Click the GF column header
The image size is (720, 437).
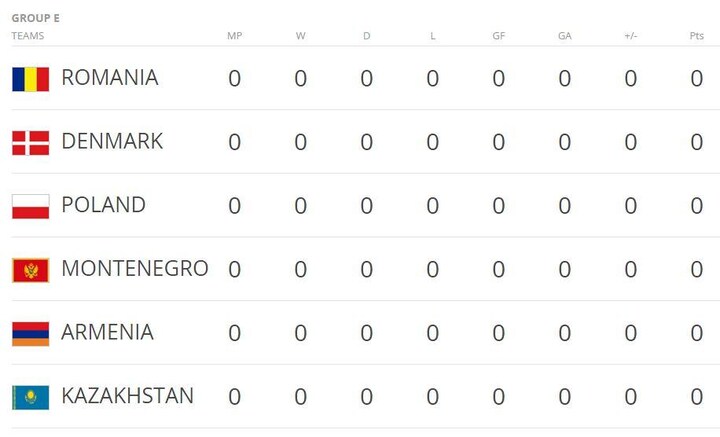pos(498,36)
